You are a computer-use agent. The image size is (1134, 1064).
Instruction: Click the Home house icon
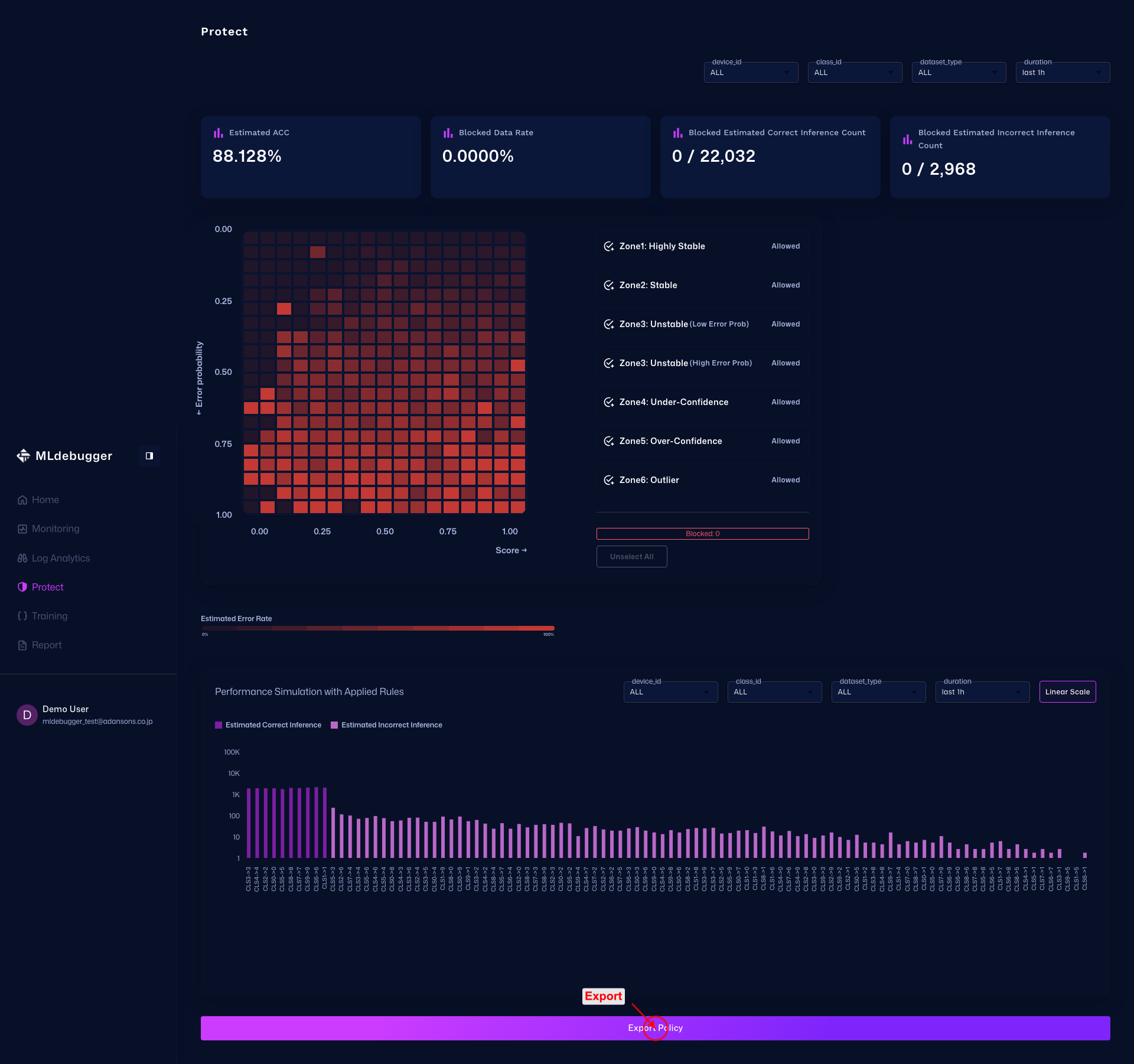click(x=22, y=500)
